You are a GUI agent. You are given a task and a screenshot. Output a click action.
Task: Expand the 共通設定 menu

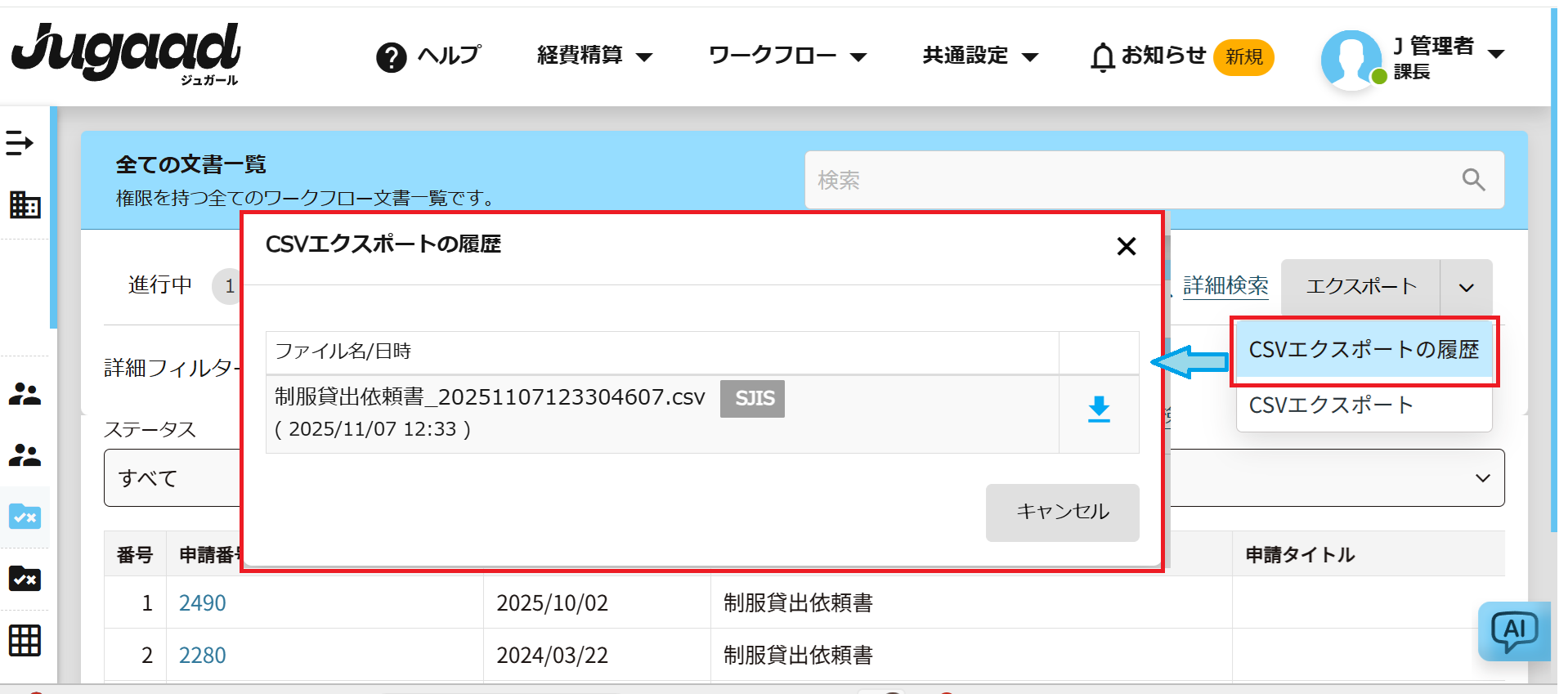tap(979, 56)
